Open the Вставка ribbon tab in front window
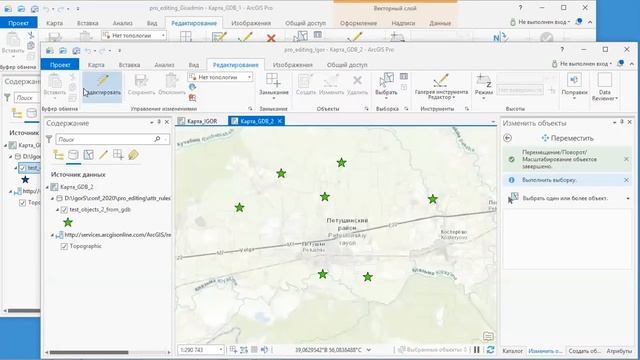Viewport: 640px width, 360px height. (x=129, y=64)
